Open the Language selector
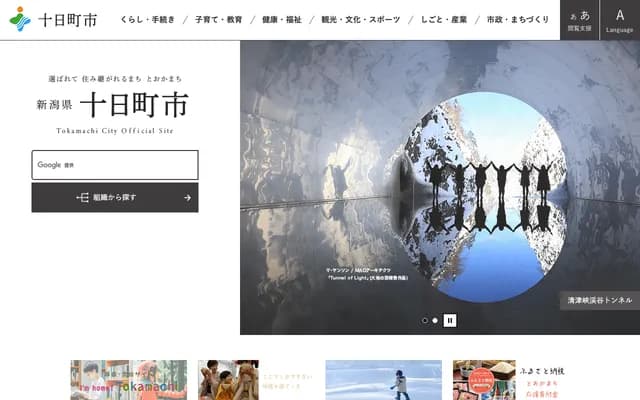This screenshot has height=400, width=640. pyautogui.click(x=620, y=20)
